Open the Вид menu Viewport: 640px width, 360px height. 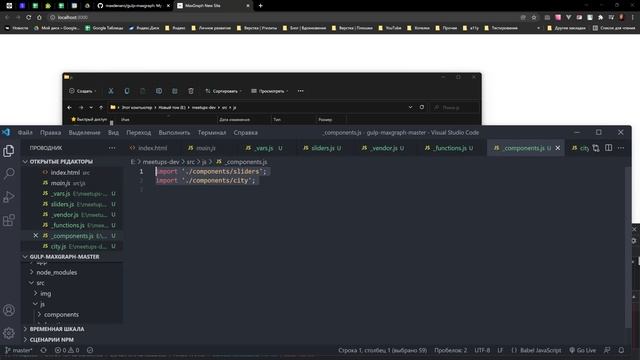point(113,133)
